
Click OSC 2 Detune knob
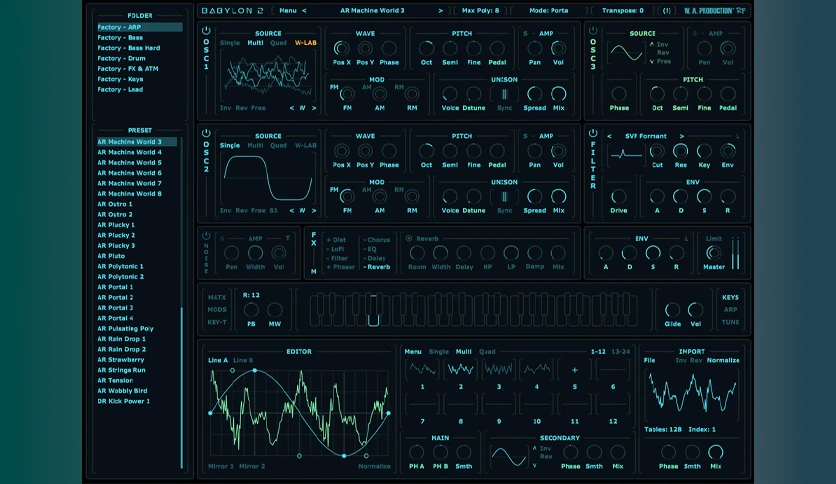pyautogui.click(x=473, y=197)
